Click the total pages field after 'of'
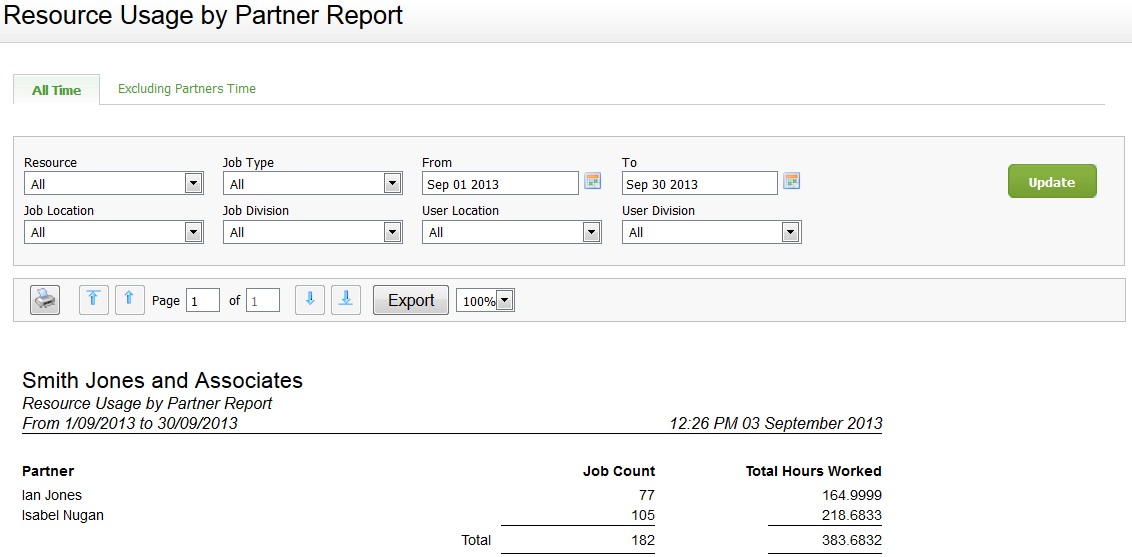The image size is (1132, 557). tap(263, 300)
